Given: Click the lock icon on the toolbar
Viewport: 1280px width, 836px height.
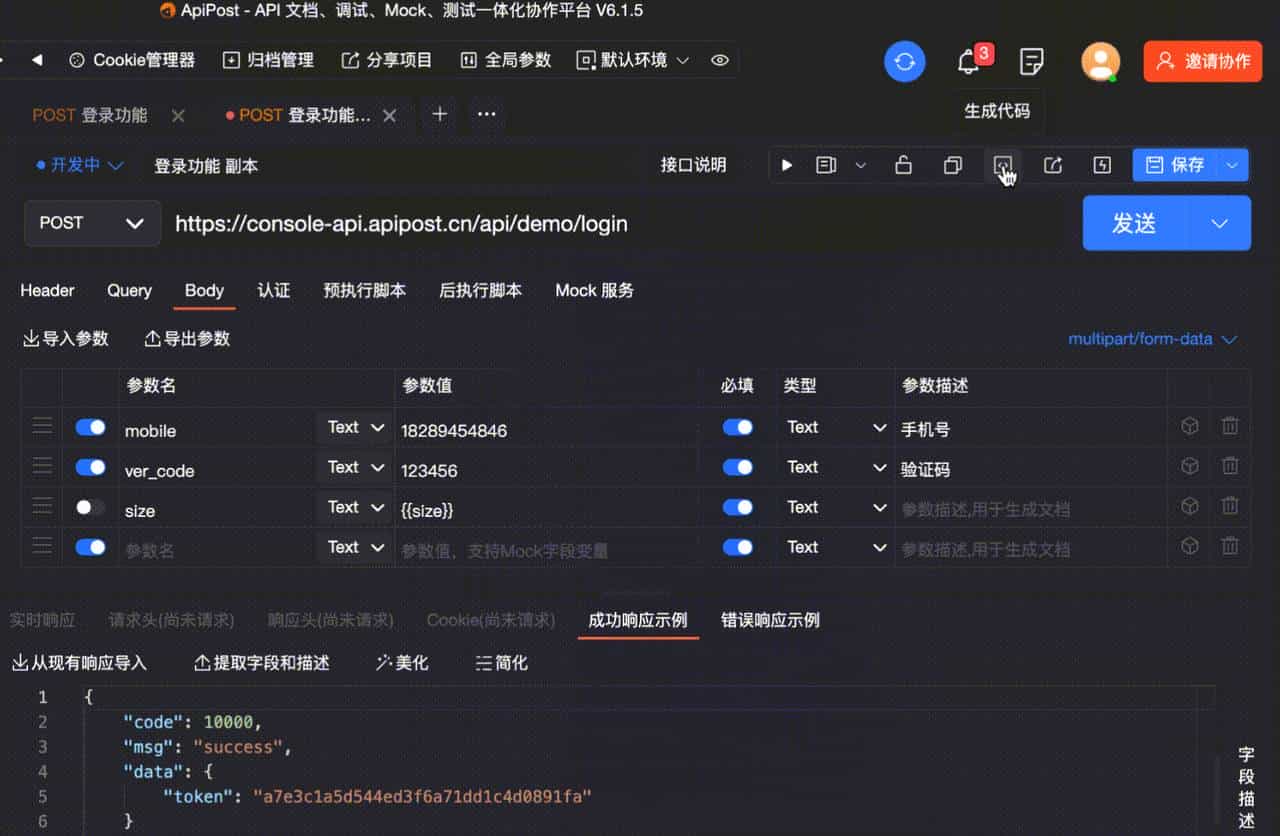Looking at the screenshot, I should (x=903, y=165).
